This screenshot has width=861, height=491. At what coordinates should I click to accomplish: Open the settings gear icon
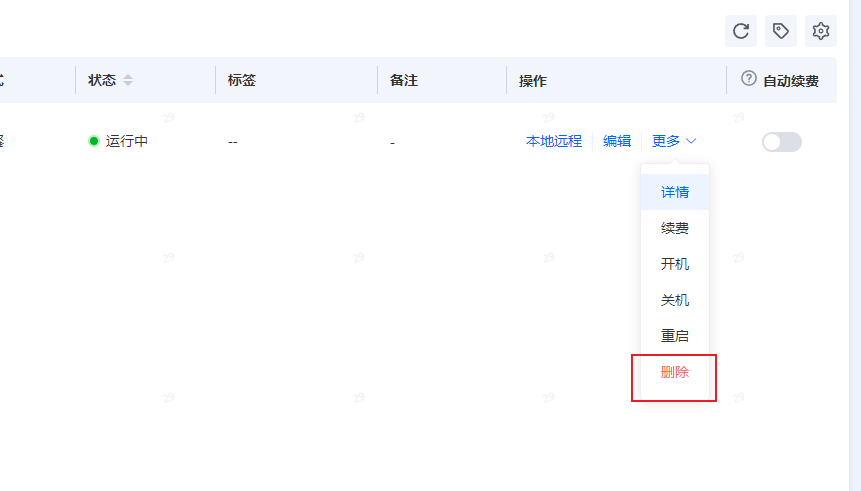[x=821, y=31]
